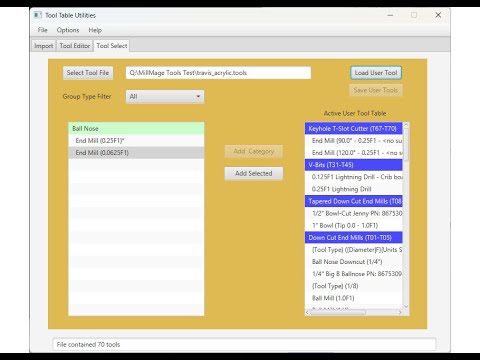
Task: Select Ball Nose Downcut (1/4") row
Action: (354, 262)
